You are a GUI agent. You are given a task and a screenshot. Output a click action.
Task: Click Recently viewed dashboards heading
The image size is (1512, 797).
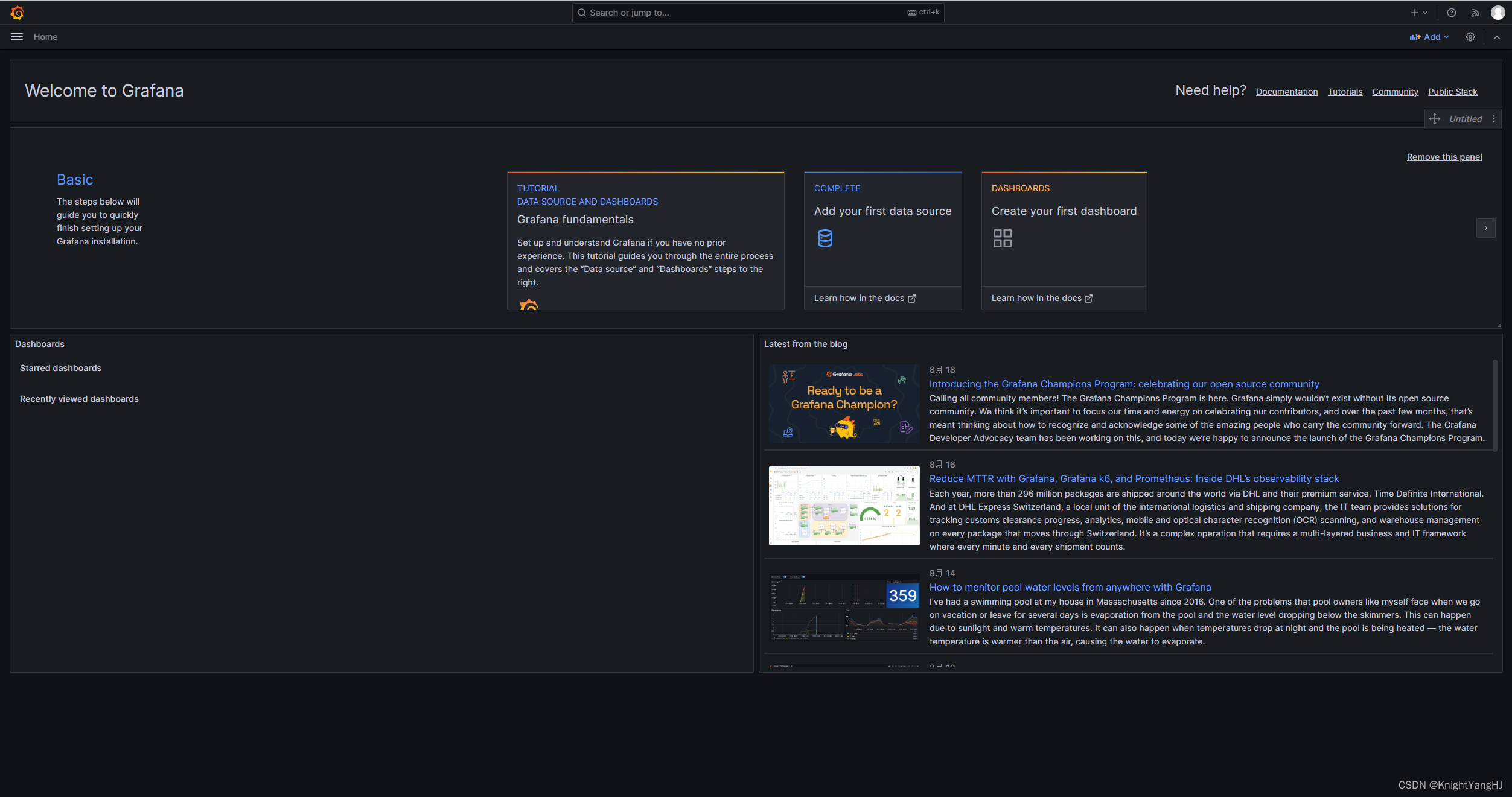point(79,399)
